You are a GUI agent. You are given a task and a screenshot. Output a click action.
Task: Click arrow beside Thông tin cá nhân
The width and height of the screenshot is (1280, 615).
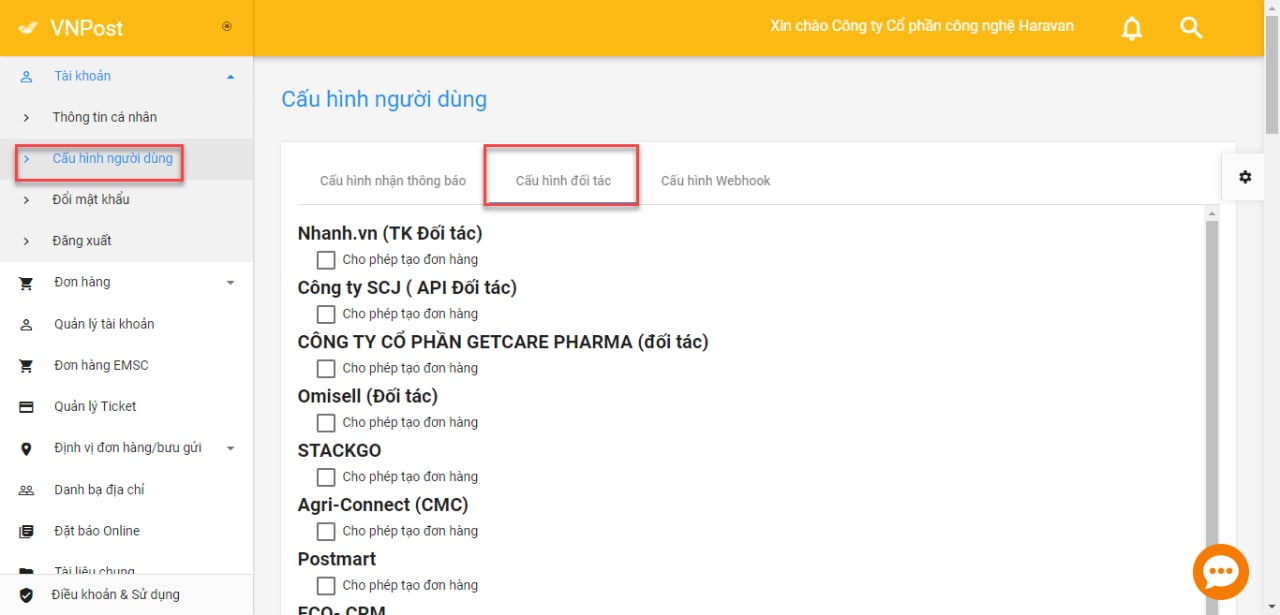click(x=26, y=118)
